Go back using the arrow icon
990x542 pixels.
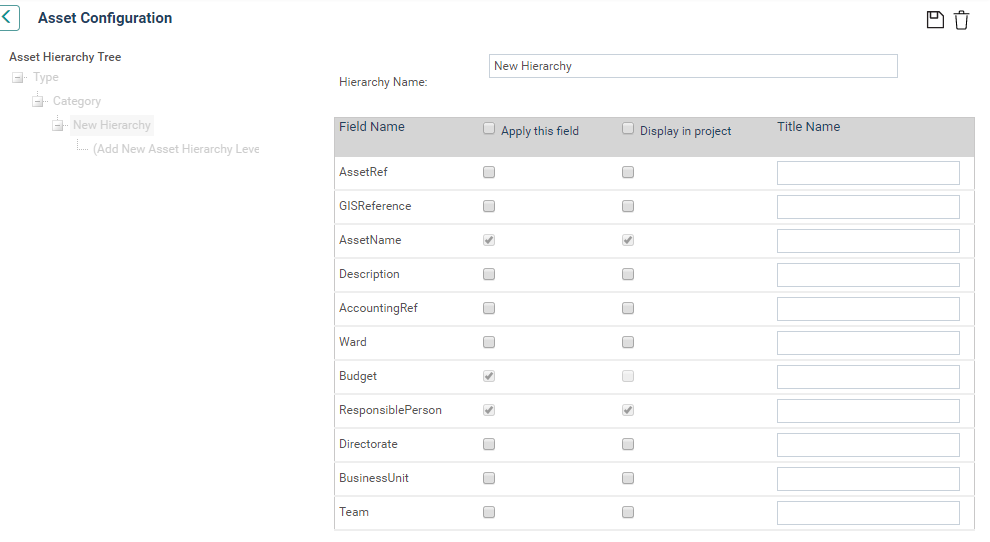(8, 18)
